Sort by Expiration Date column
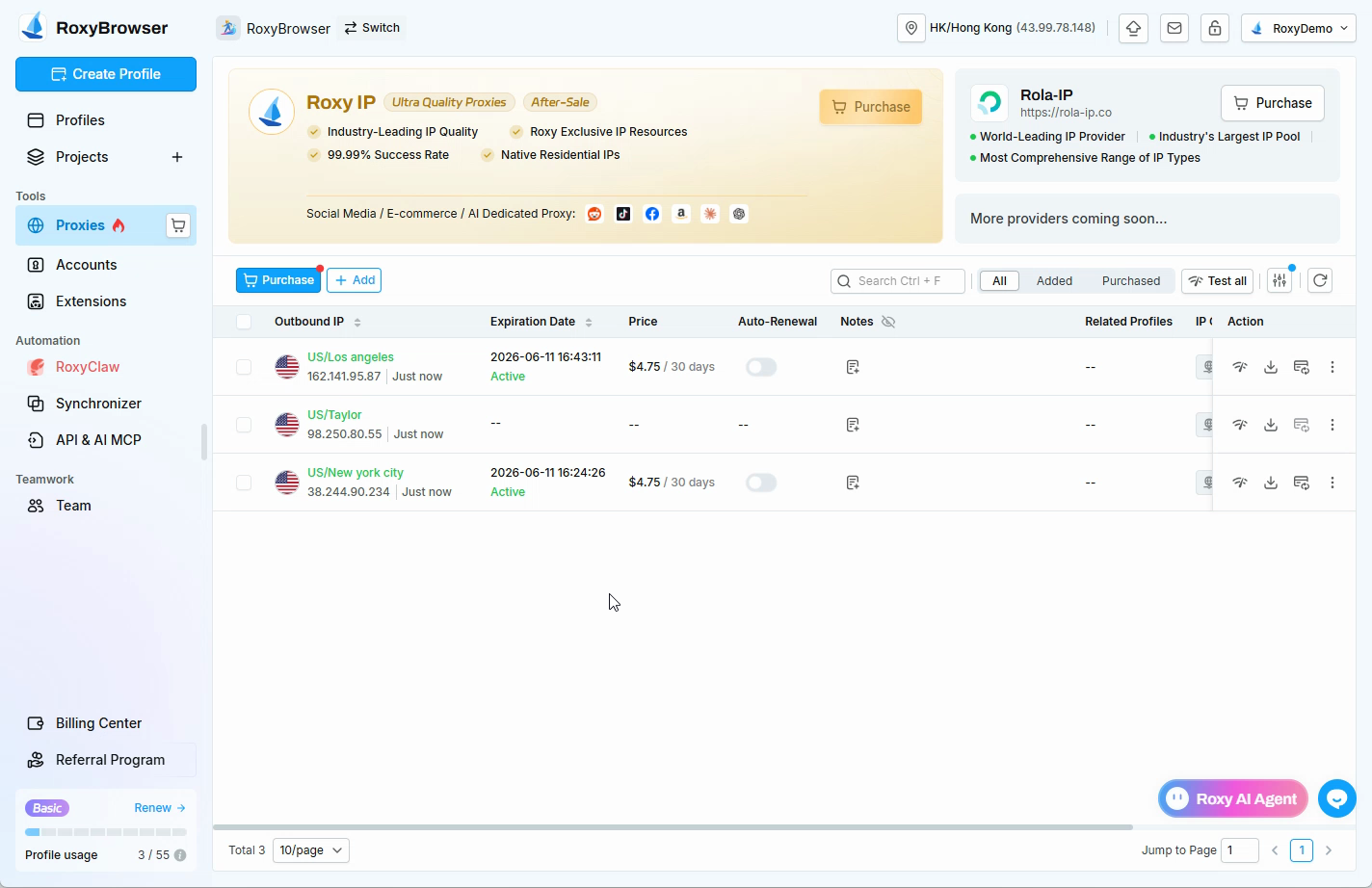This screenshot has height=888, width=1372. (589, 323)
